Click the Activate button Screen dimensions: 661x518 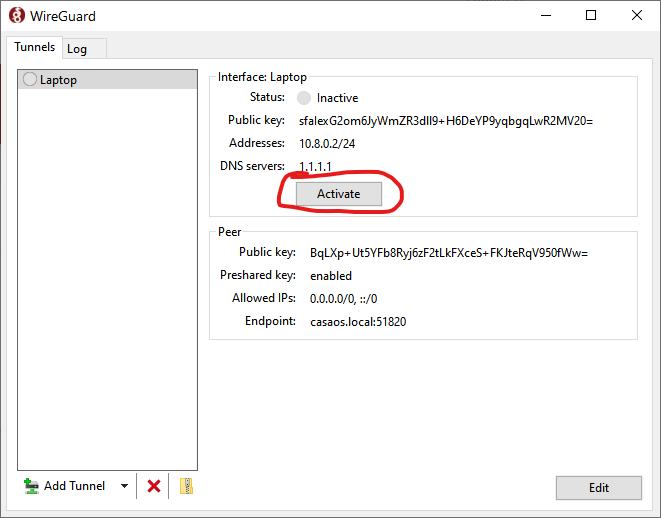point(338,194)
